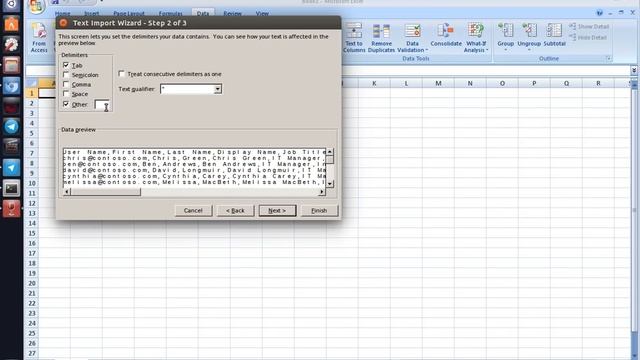Enable the Semicolon delimiter checkbox
The width and height of the screenshot is (640, 360).
click(x=66, y=75)
